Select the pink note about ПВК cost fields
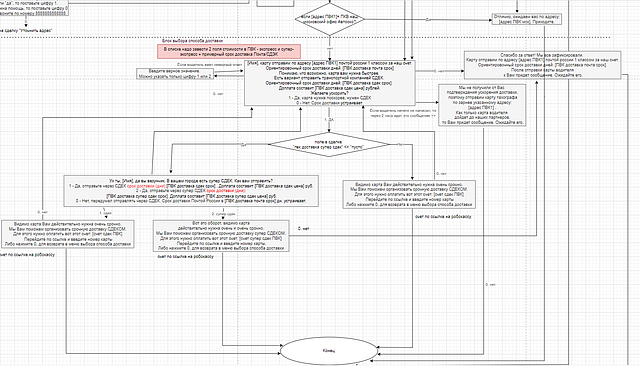The height and width of the screenshot is (366, 640). tap(229, 51)
